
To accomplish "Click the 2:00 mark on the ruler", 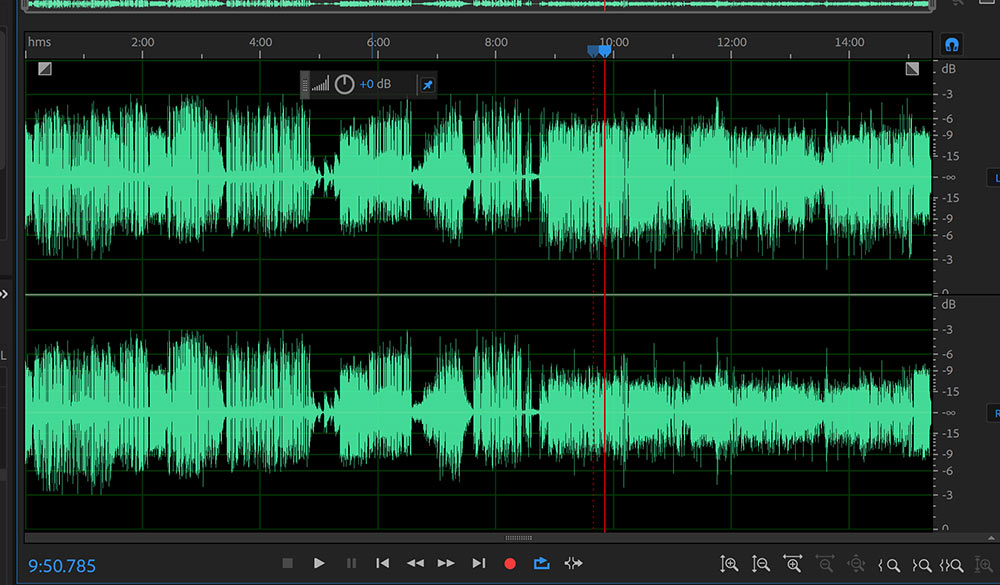I will click(x=143, y=42).
